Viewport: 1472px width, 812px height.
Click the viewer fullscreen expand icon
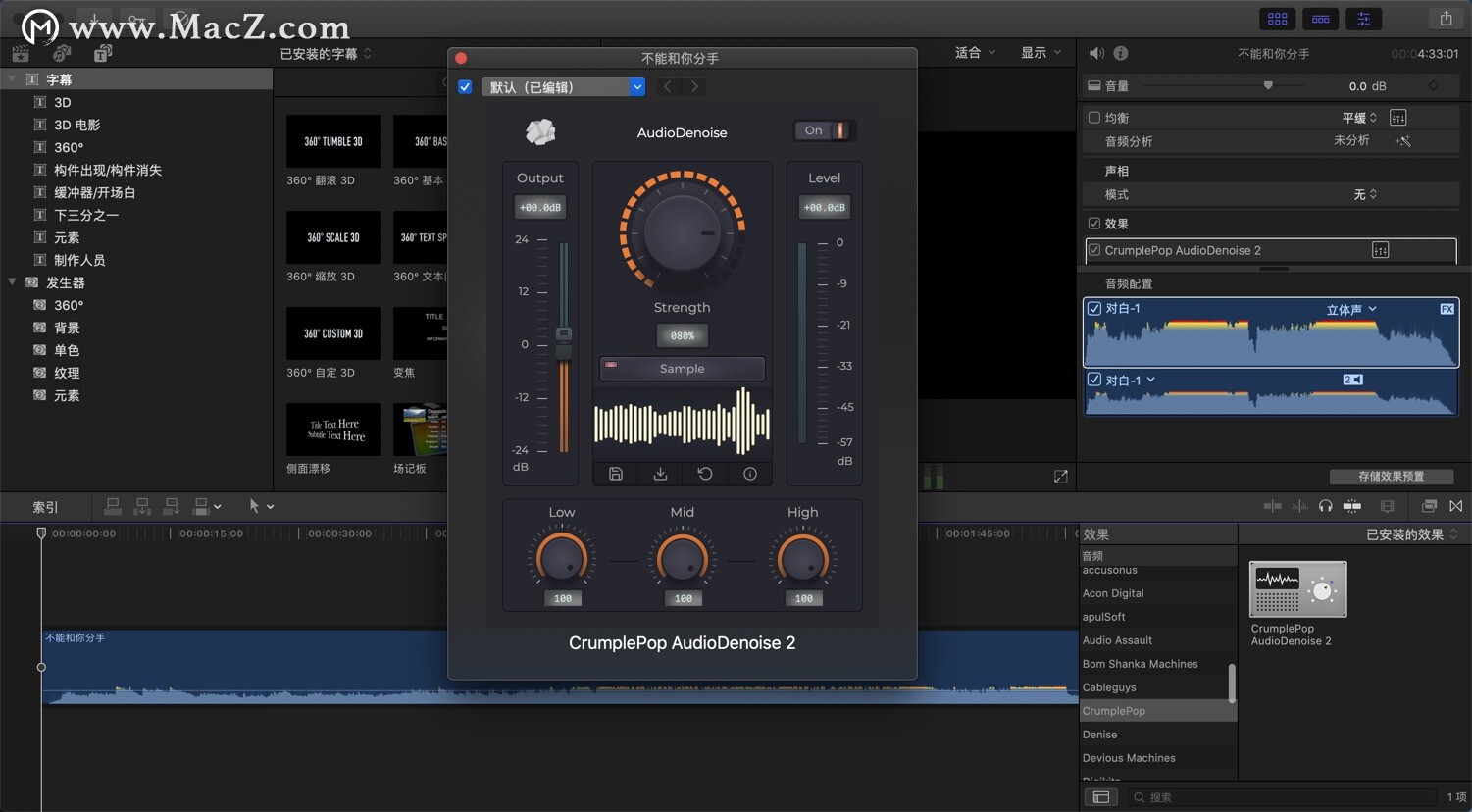1060,477
